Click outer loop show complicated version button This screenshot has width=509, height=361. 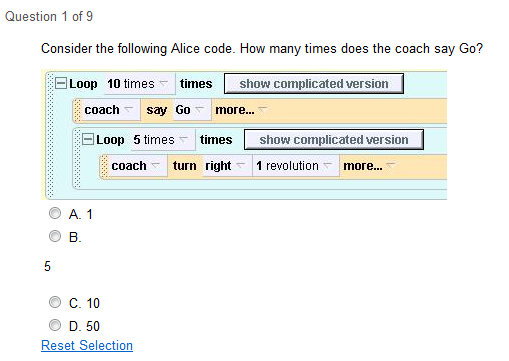(x=314, y=84)
